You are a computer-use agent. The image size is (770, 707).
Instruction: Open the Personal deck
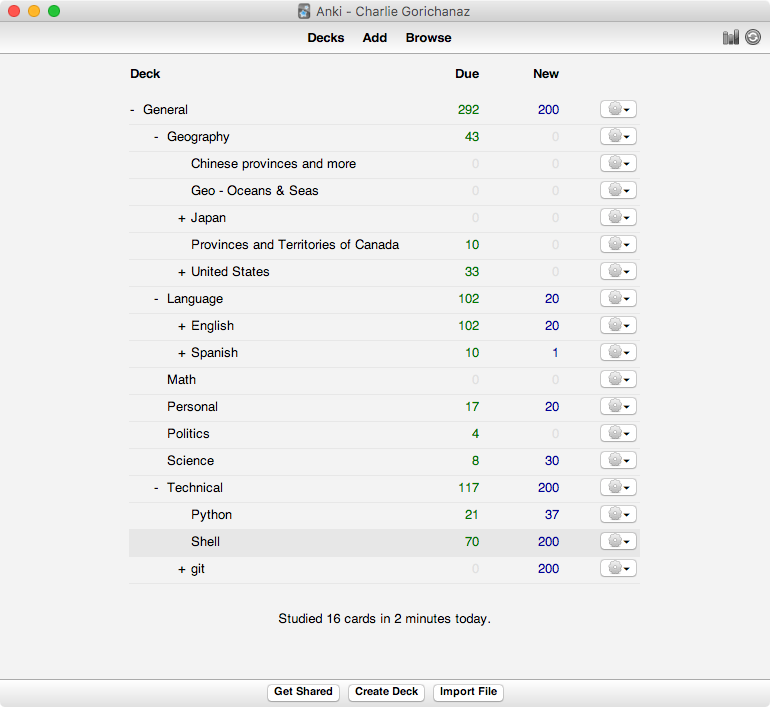192,407
